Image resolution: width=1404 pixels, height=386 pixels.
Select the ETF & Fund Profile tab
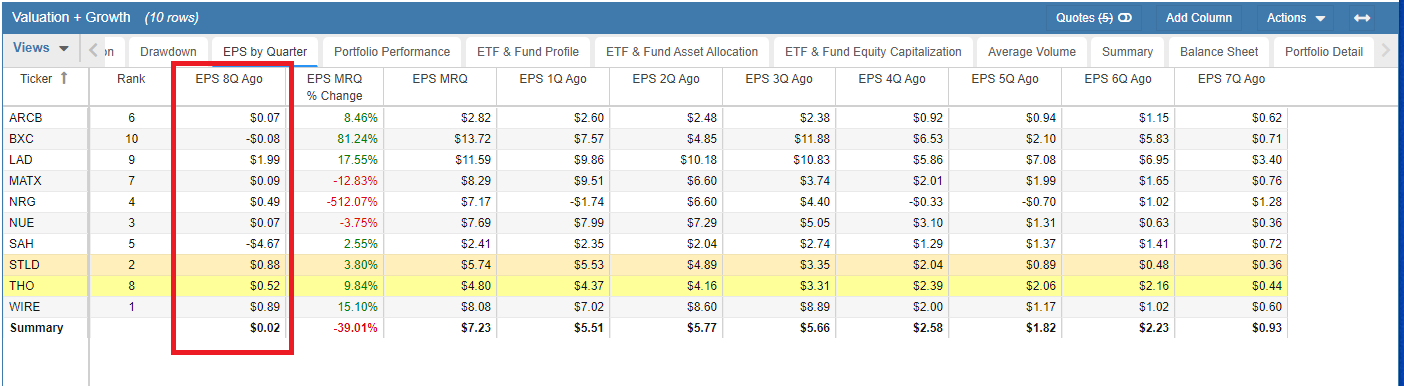[x=529, y=52]
